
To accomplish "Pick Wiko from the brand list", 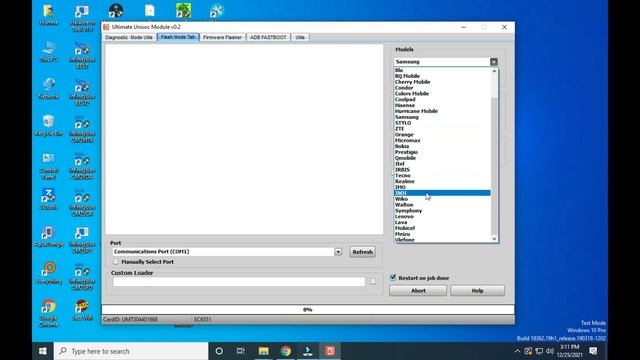I will (x=442, y=199).
